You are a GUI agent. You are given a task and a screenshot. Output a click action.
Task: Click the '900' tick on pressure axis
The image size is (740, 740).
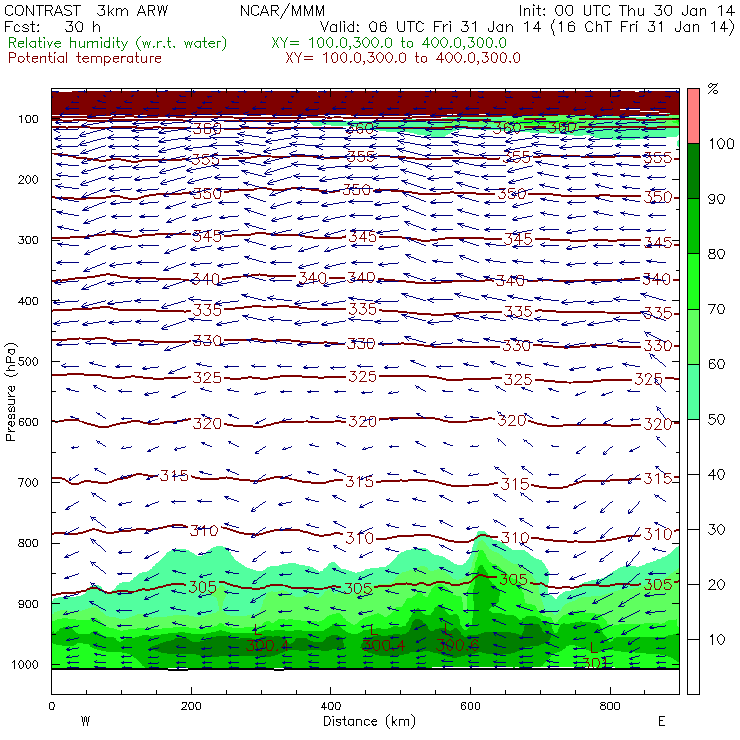[x=28, y=604]
